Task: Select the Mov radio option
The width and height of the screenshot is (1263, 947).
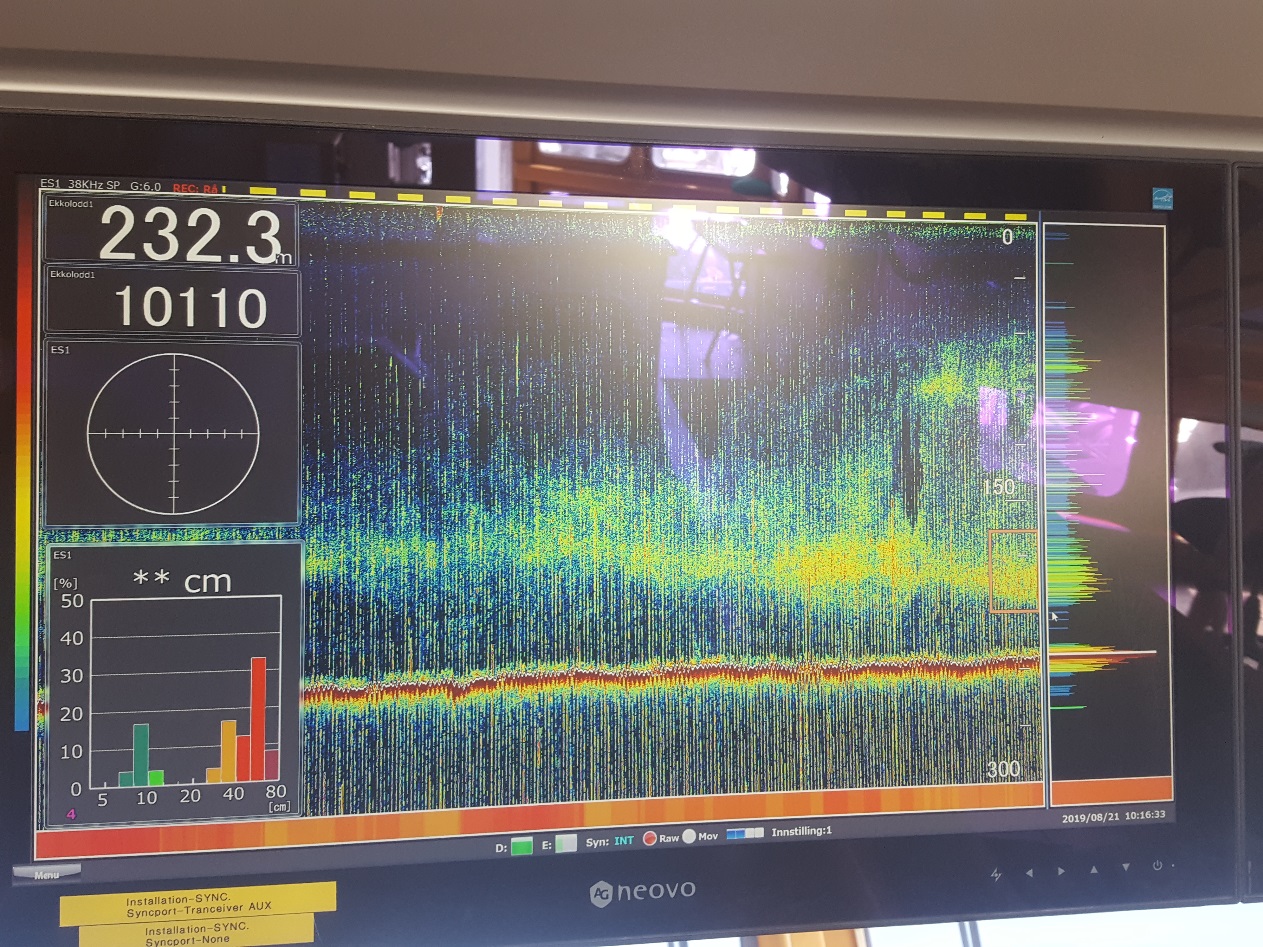Action: click(x=688, y=836)
